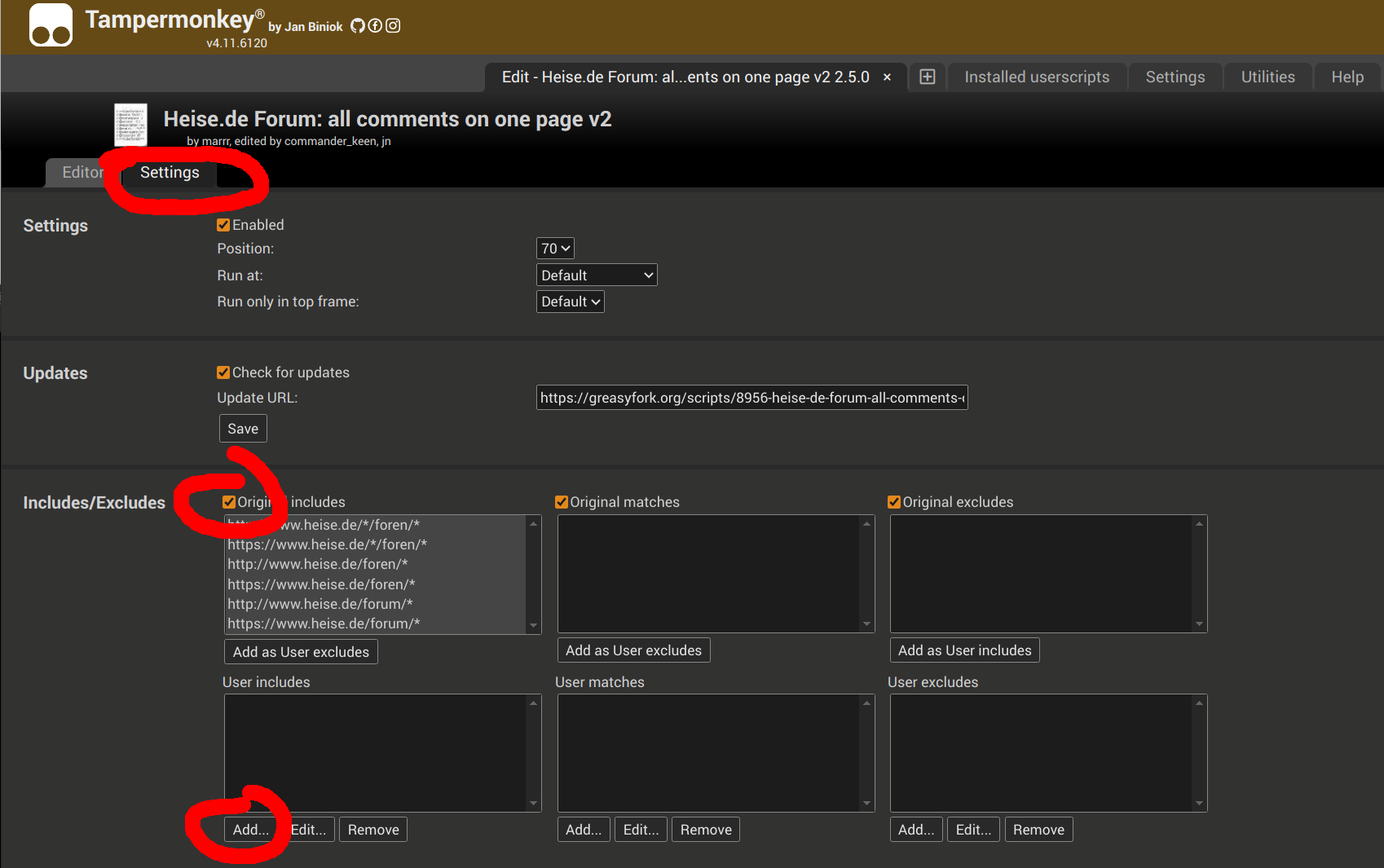Click Add... under User matches

pos(583,829)
